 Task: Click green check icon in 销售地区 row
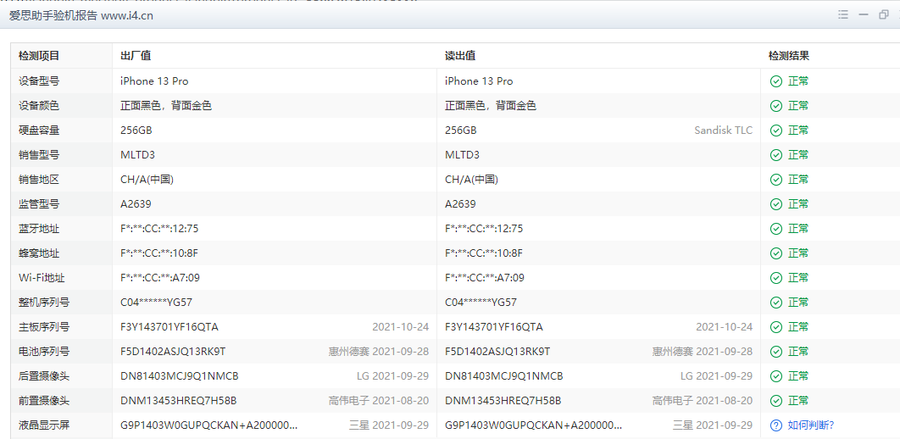[x=775, y=179]
